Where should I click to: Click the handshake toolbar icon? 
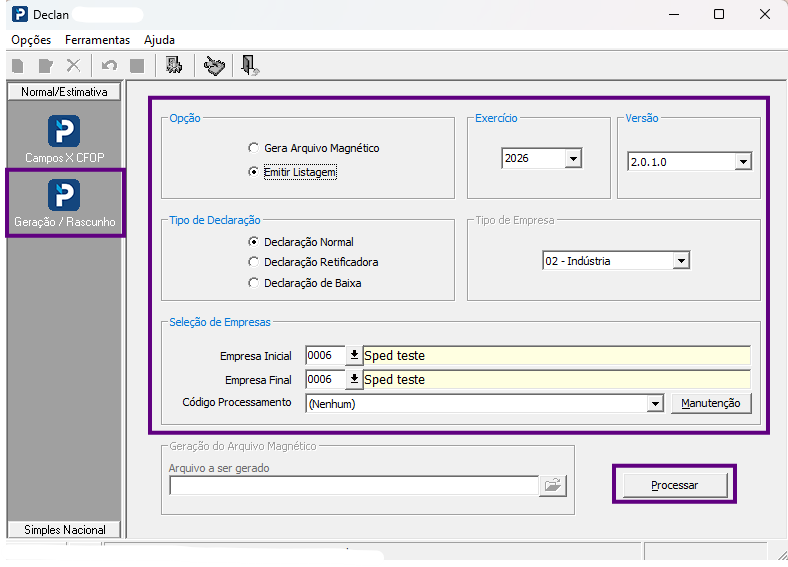click(214, 65)
